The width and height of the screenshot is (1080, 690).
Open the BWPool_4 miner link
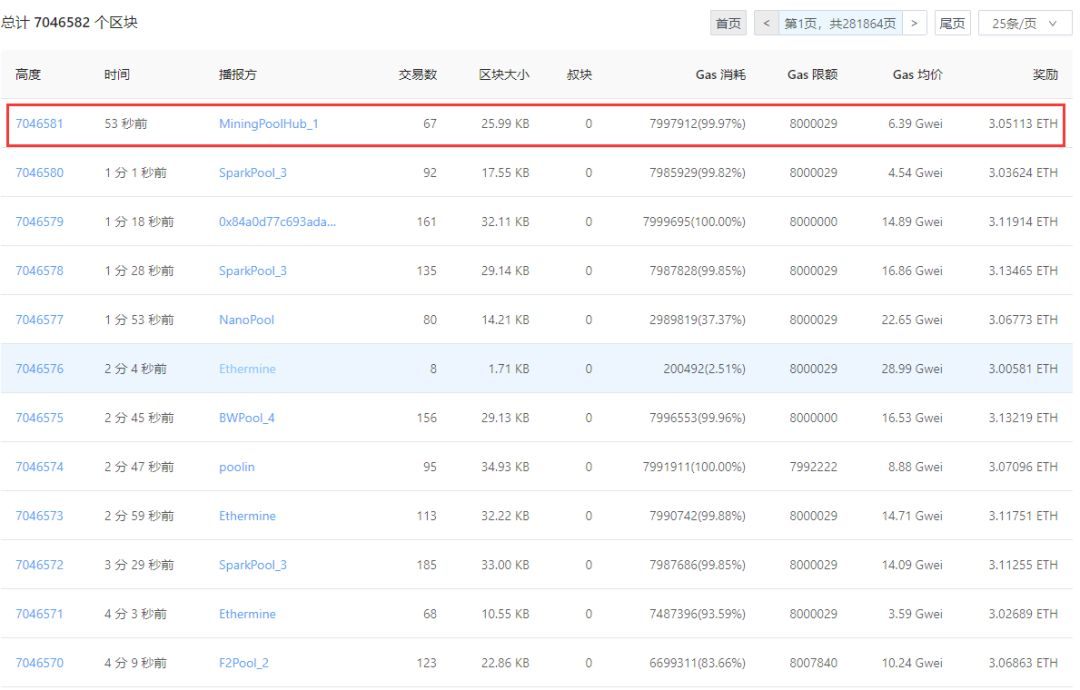pyautogui.click(x=247, y=418)
